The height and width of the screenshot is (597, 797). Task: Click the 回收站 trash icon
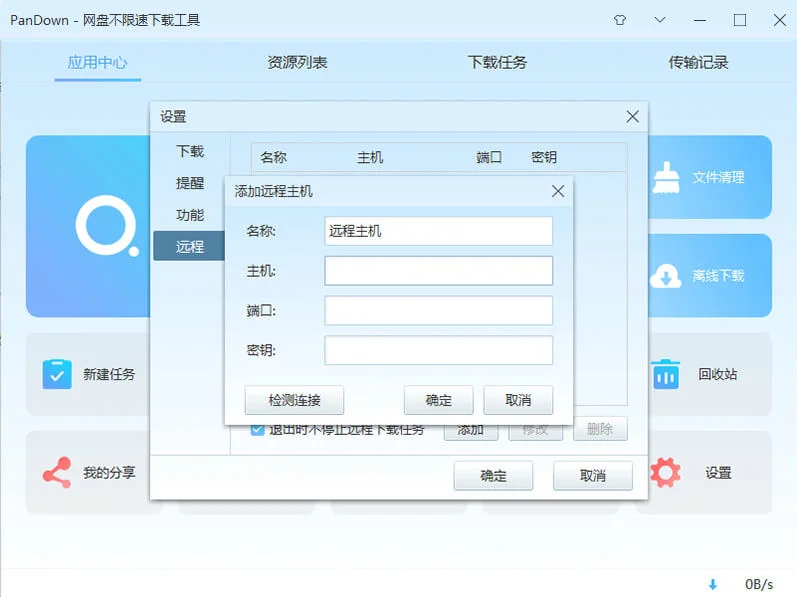pos(666,374)
